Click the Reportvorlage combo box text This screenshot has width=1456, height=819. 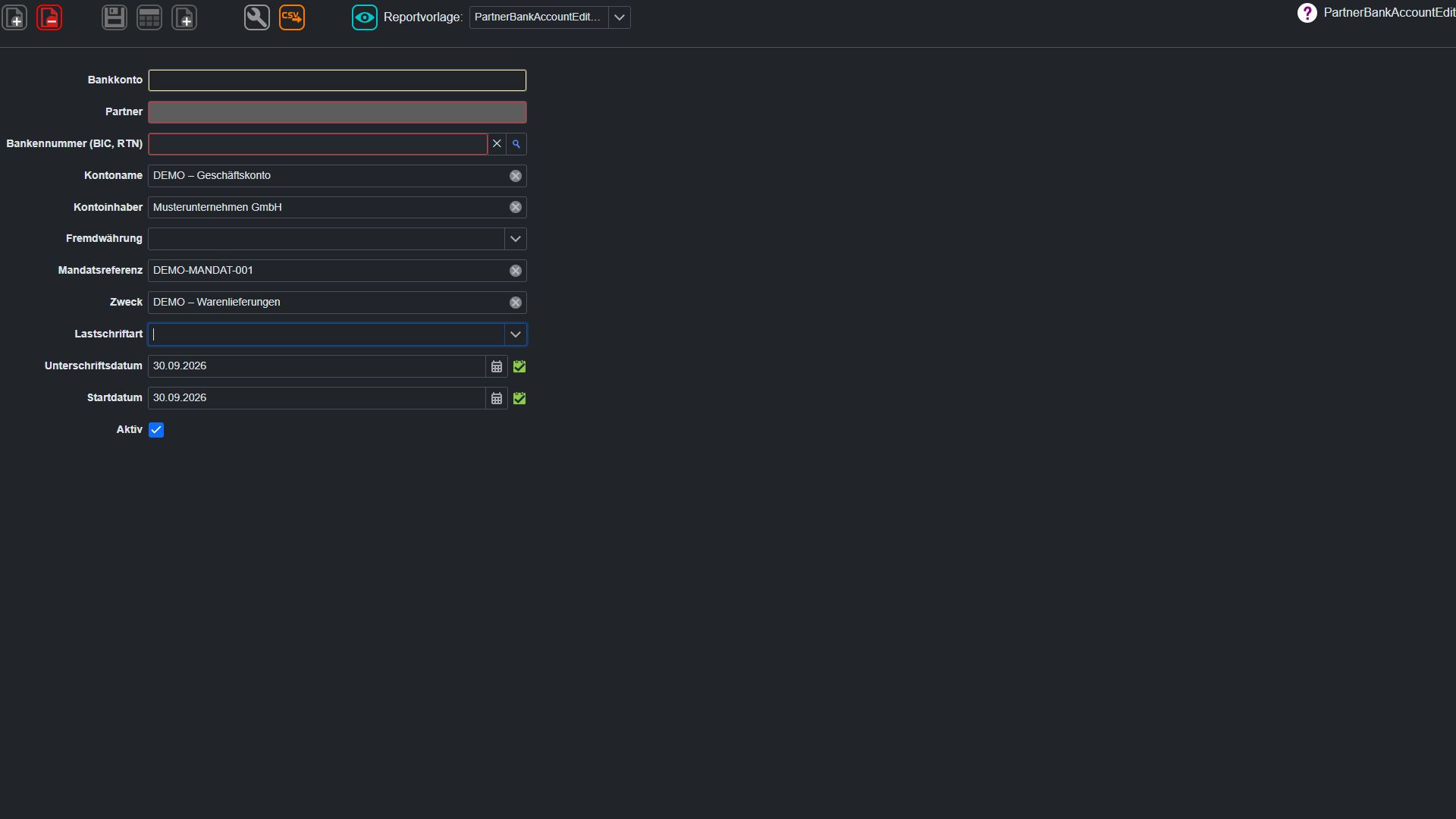538,17
